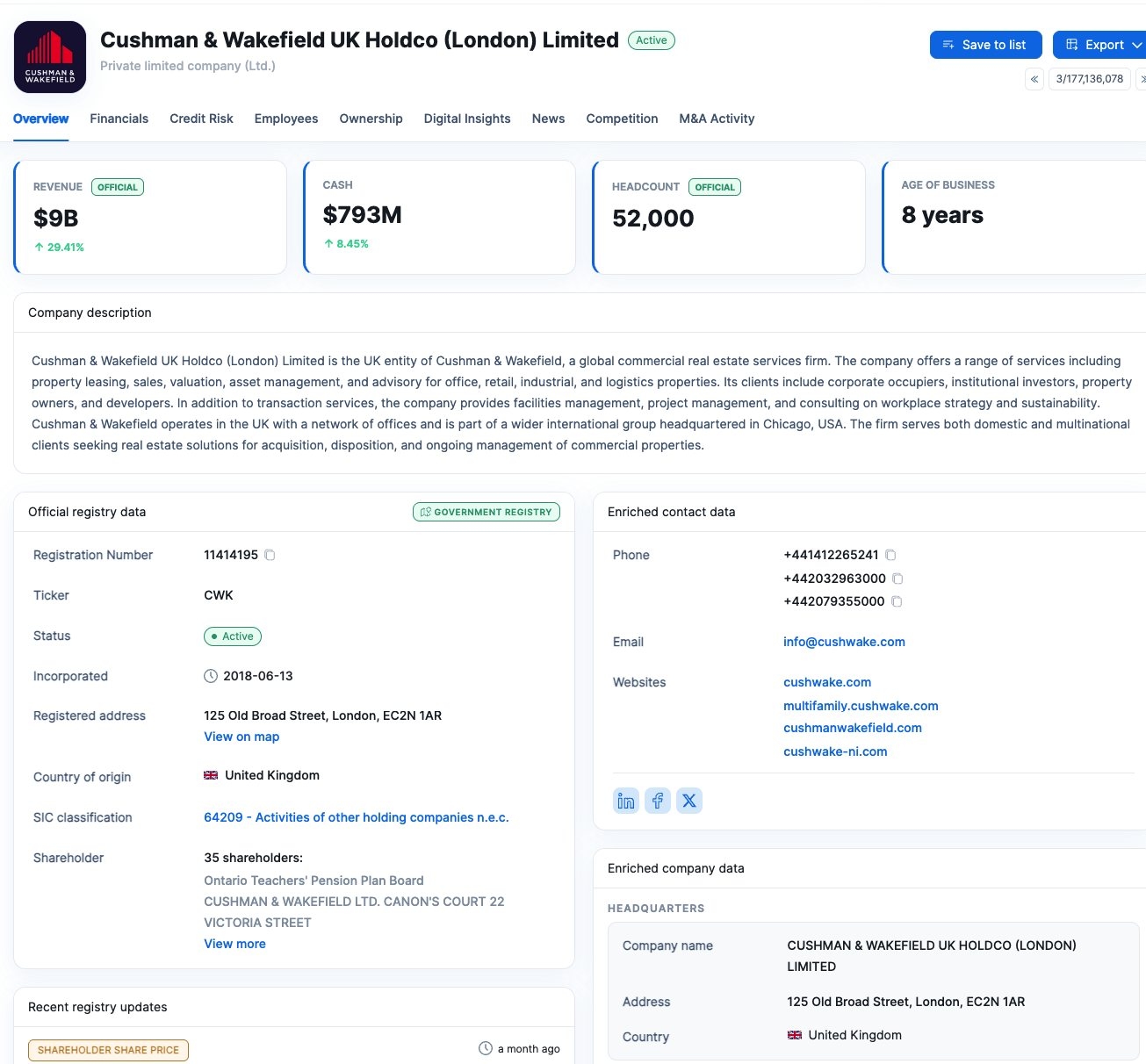Go to the Digital Insights tab
This screenshot has width=1146, height=1064.
point(467,119)
